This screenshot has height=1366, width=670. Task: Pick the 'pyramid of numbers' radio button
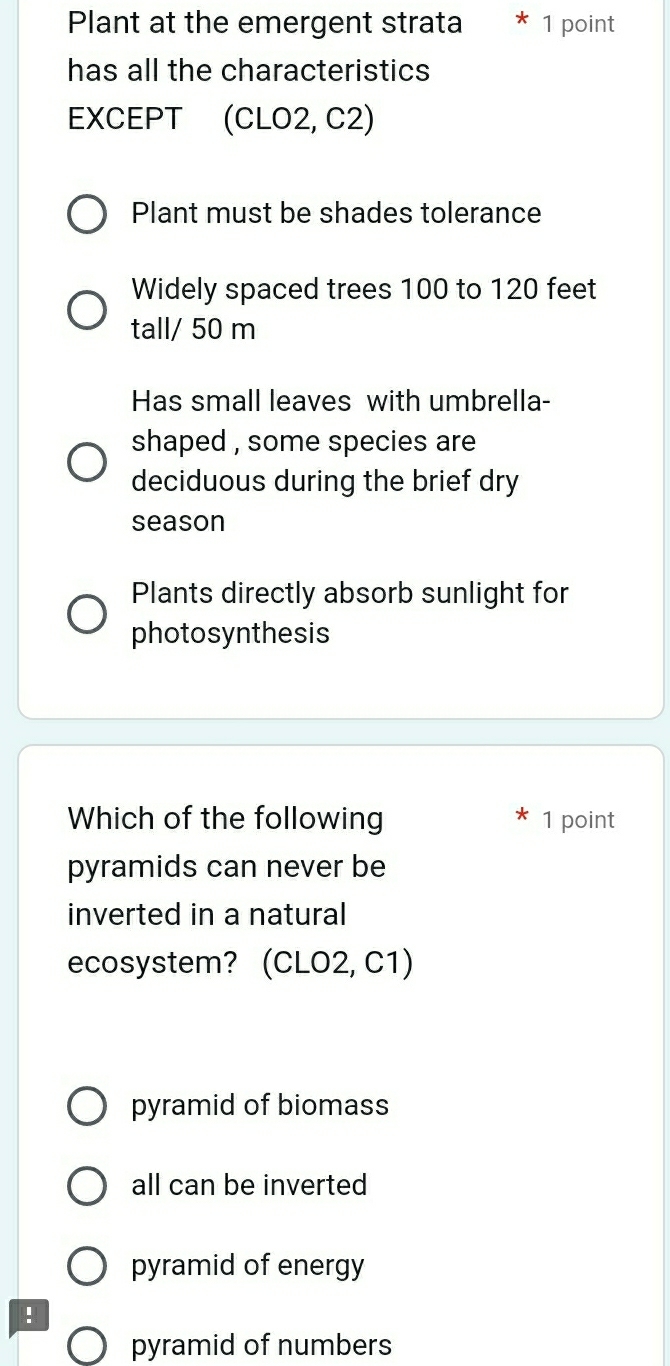point(87,1346)
